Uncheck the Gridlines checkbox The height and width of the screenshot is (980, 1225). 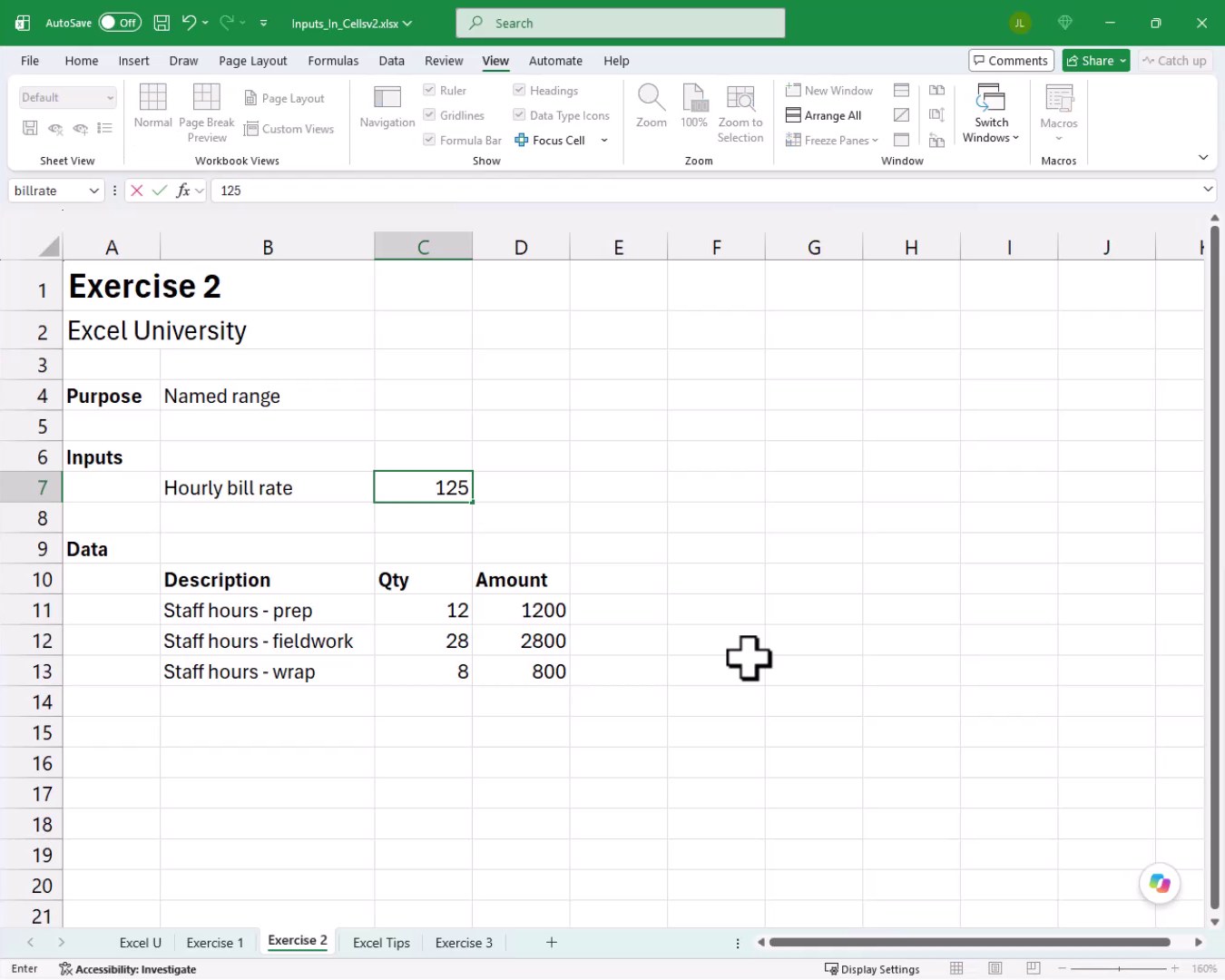(429, 115)
